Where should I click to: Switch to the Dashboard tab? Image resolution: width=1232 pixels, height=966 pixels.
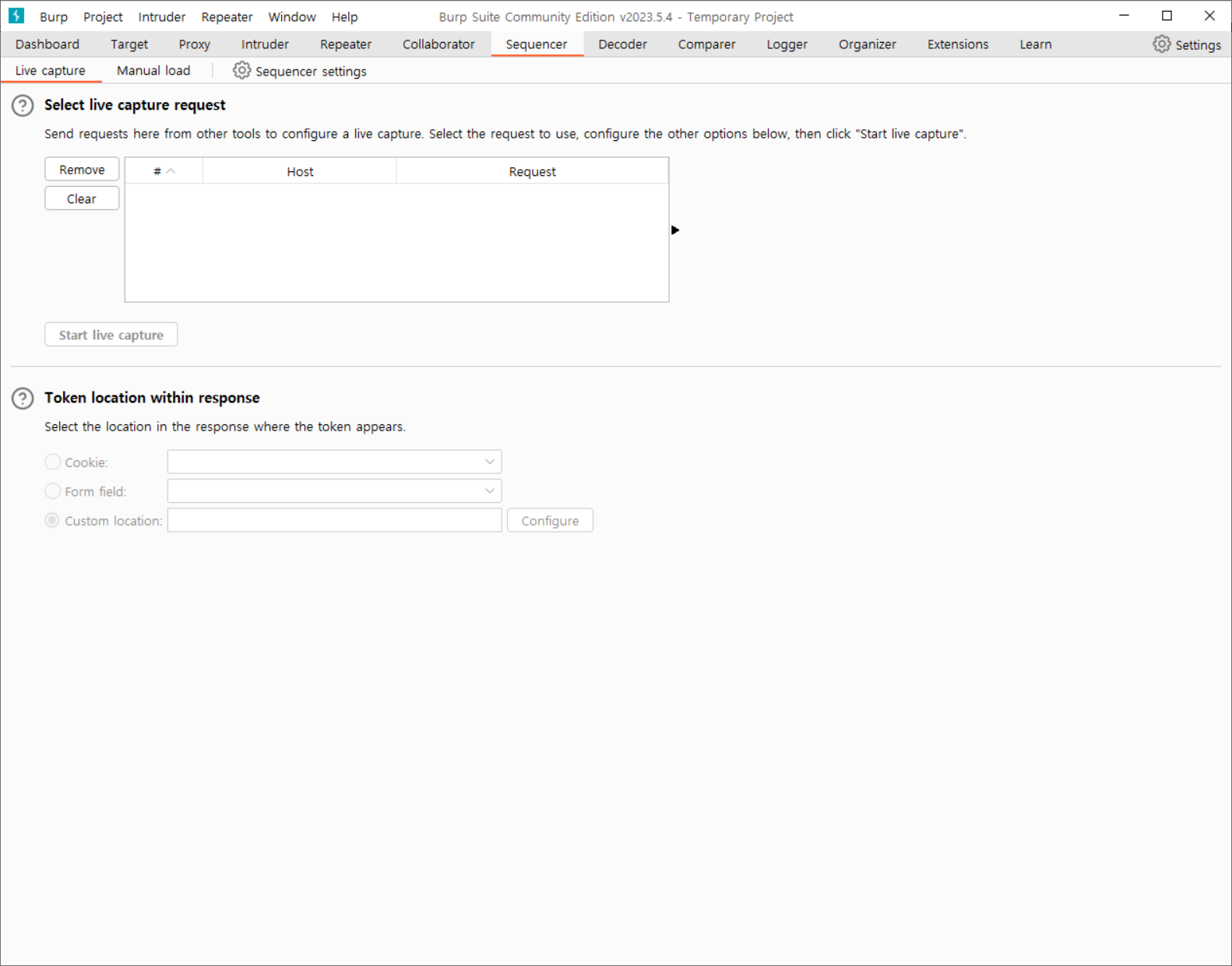[x=48, y=44]
